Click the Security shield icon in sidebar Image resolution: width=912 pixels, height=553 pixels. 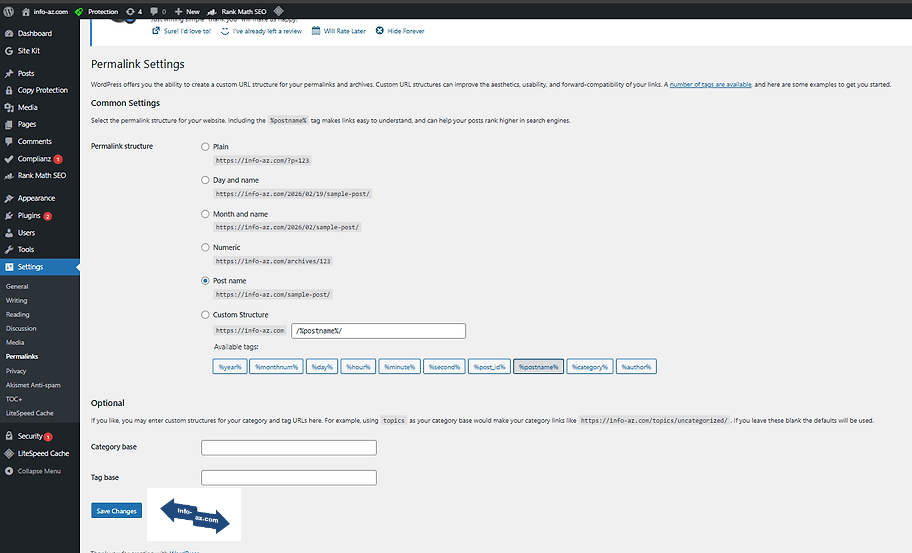(9, 436)
